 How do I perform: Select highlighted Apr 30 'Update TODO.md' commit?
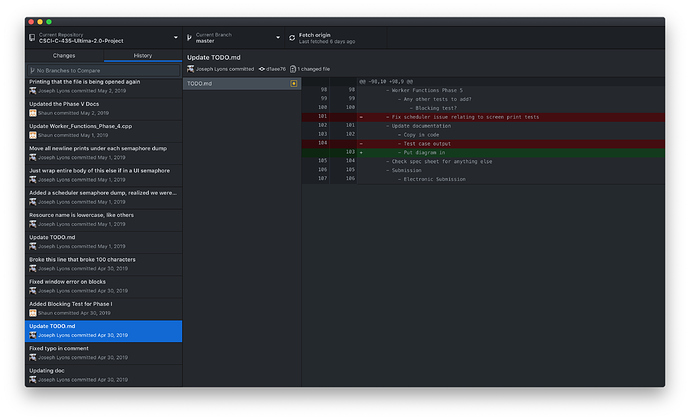pyautogui.click(x=104, y=331)
